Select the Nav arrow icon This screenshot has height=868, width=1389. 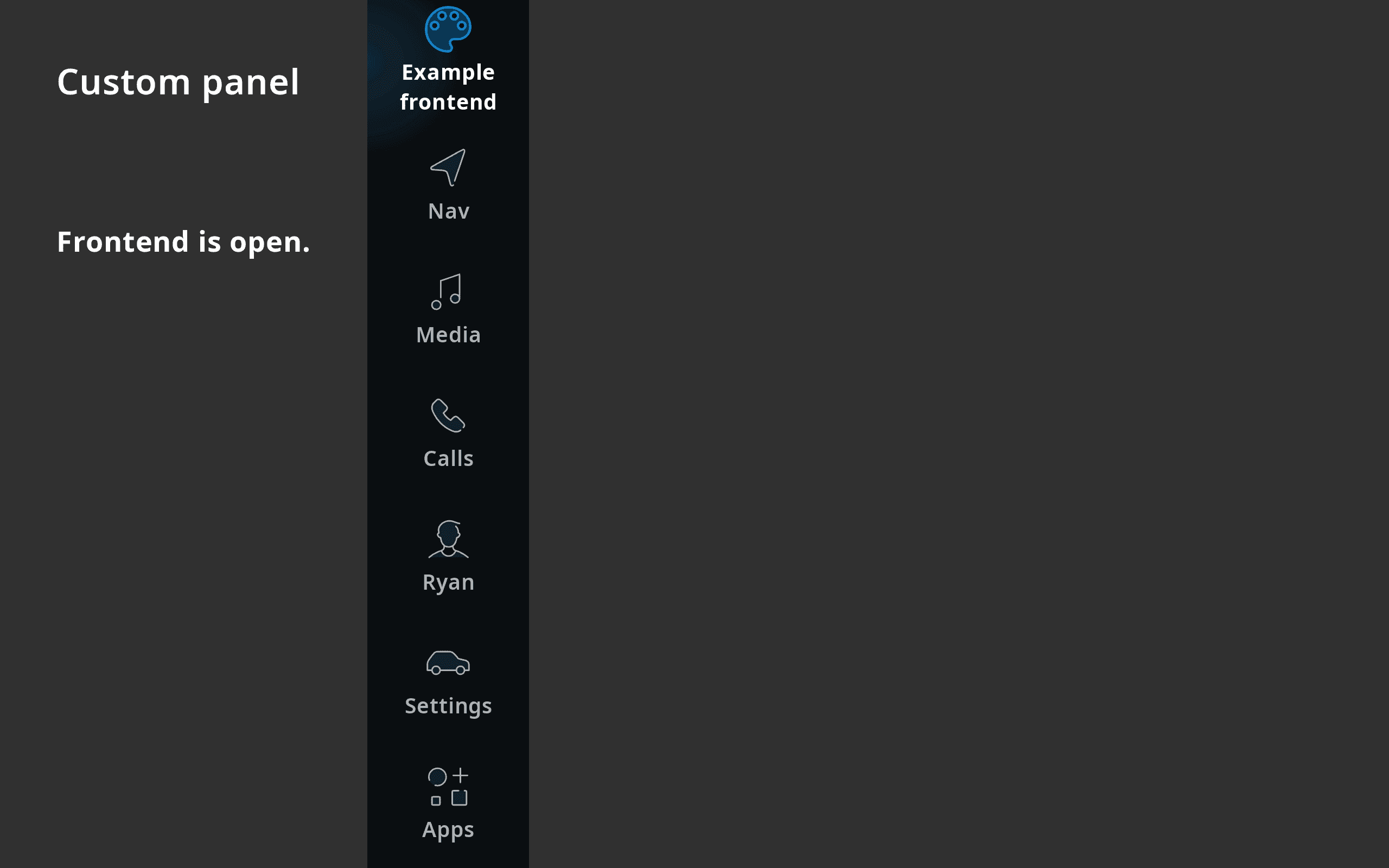[x=448, y=167]
